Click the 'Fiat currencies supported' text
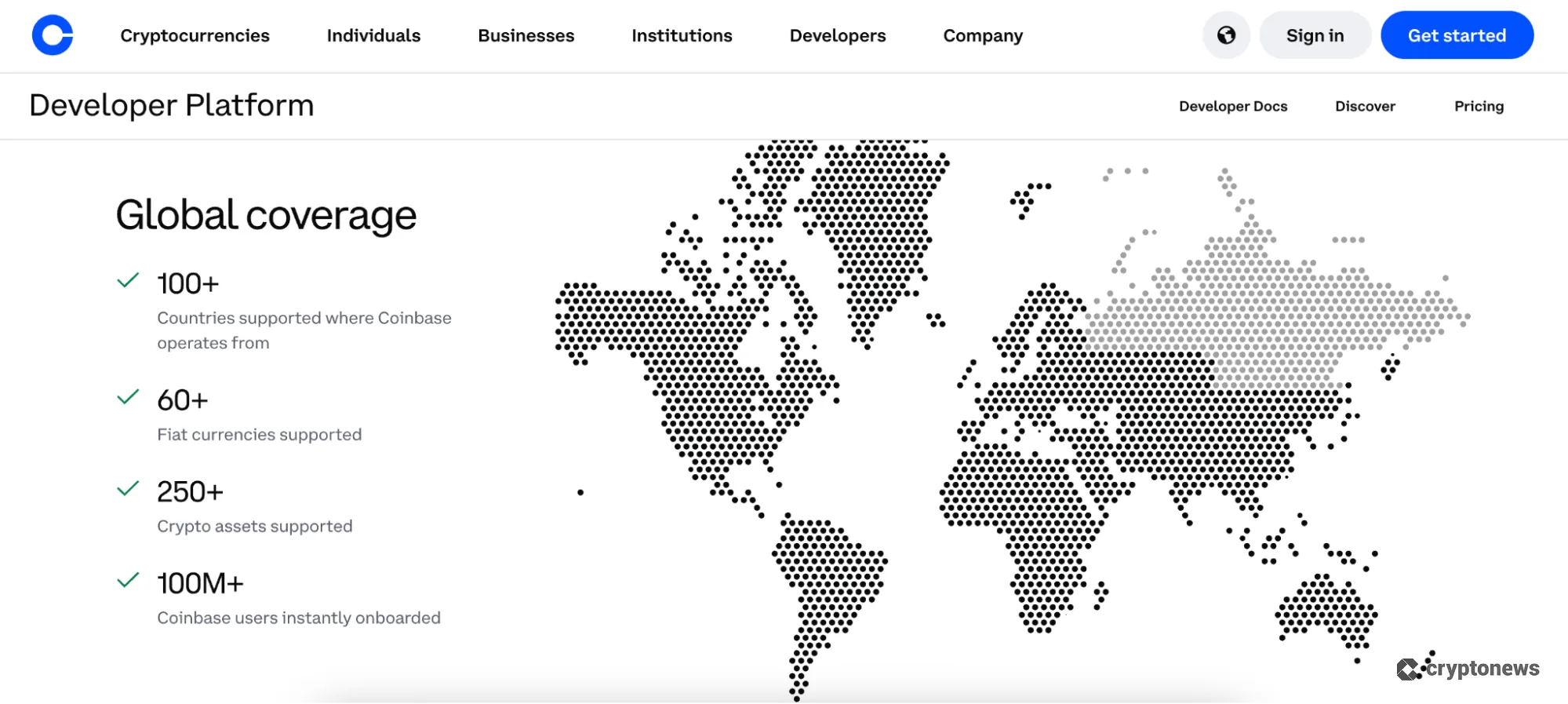The width and height of the screenshot is (1568, 704). (260, 435)
